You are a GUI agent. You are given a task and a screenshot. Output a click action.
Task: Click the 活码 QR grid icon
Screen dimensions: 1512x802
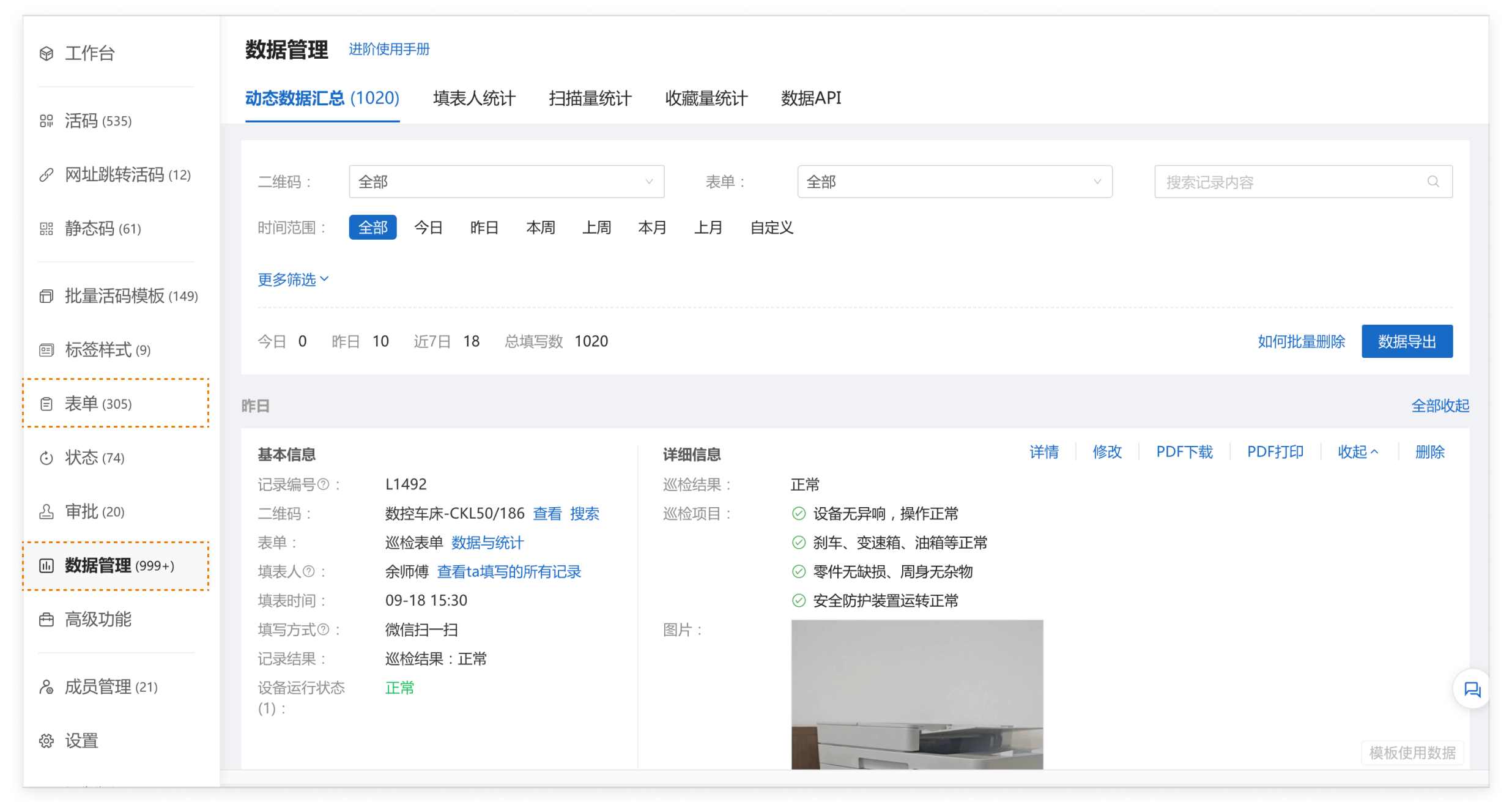pyautogui.click(x=46, y=121)
